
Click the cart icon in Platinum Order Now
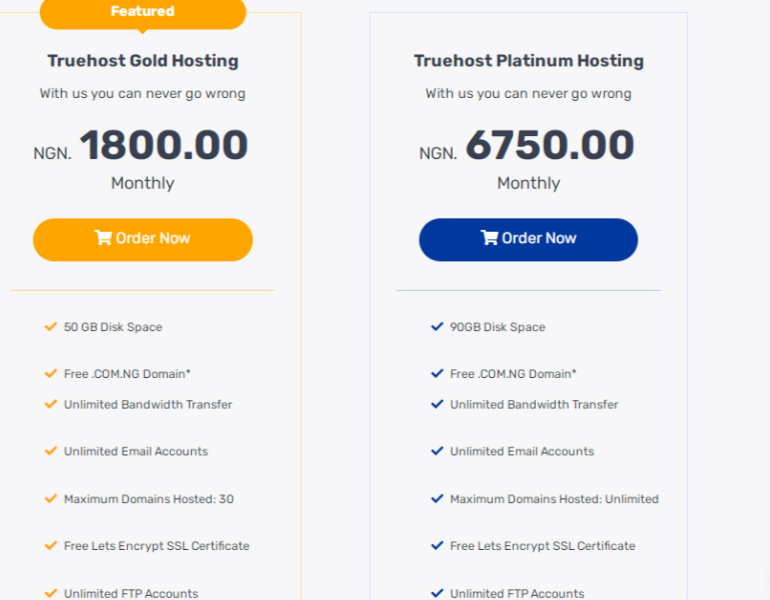pos(489,238)
